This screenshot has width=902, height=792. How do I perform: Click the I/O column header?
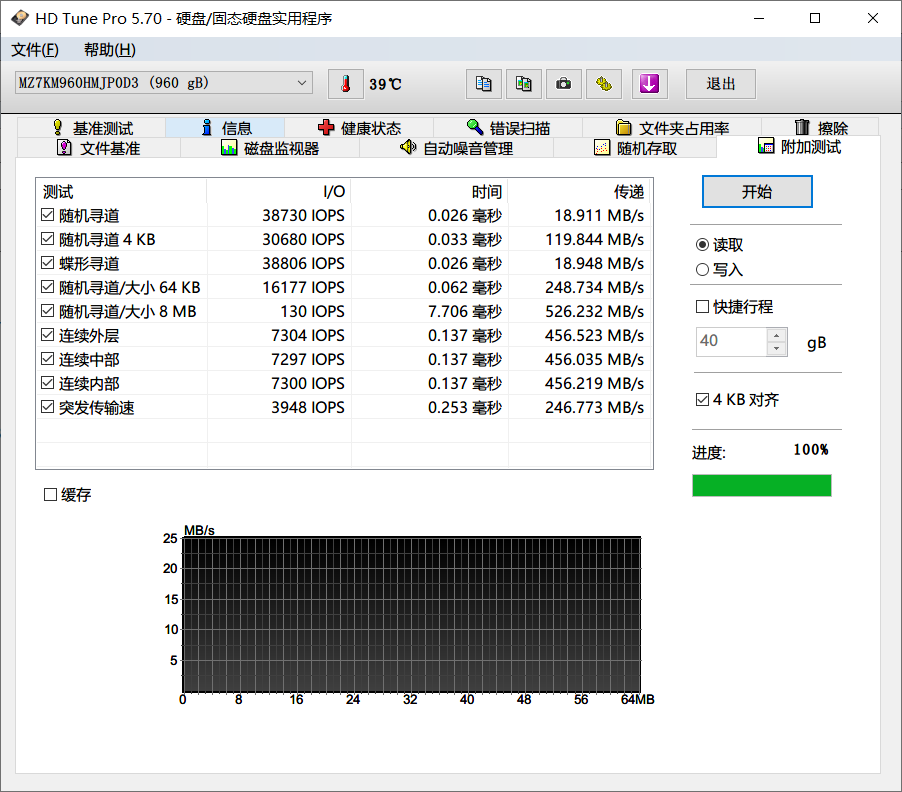pyautogui.click(x=279, y=192)
